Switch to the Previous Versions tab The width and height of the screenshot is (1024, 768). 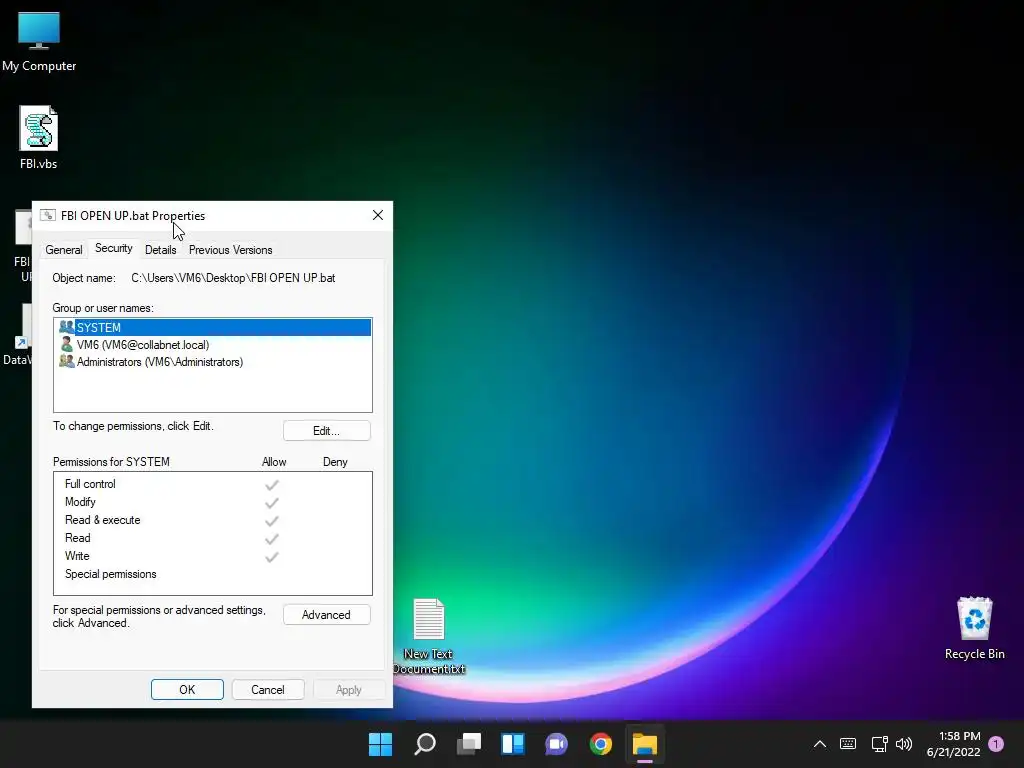pyautogui.click(x=231, y=250)
